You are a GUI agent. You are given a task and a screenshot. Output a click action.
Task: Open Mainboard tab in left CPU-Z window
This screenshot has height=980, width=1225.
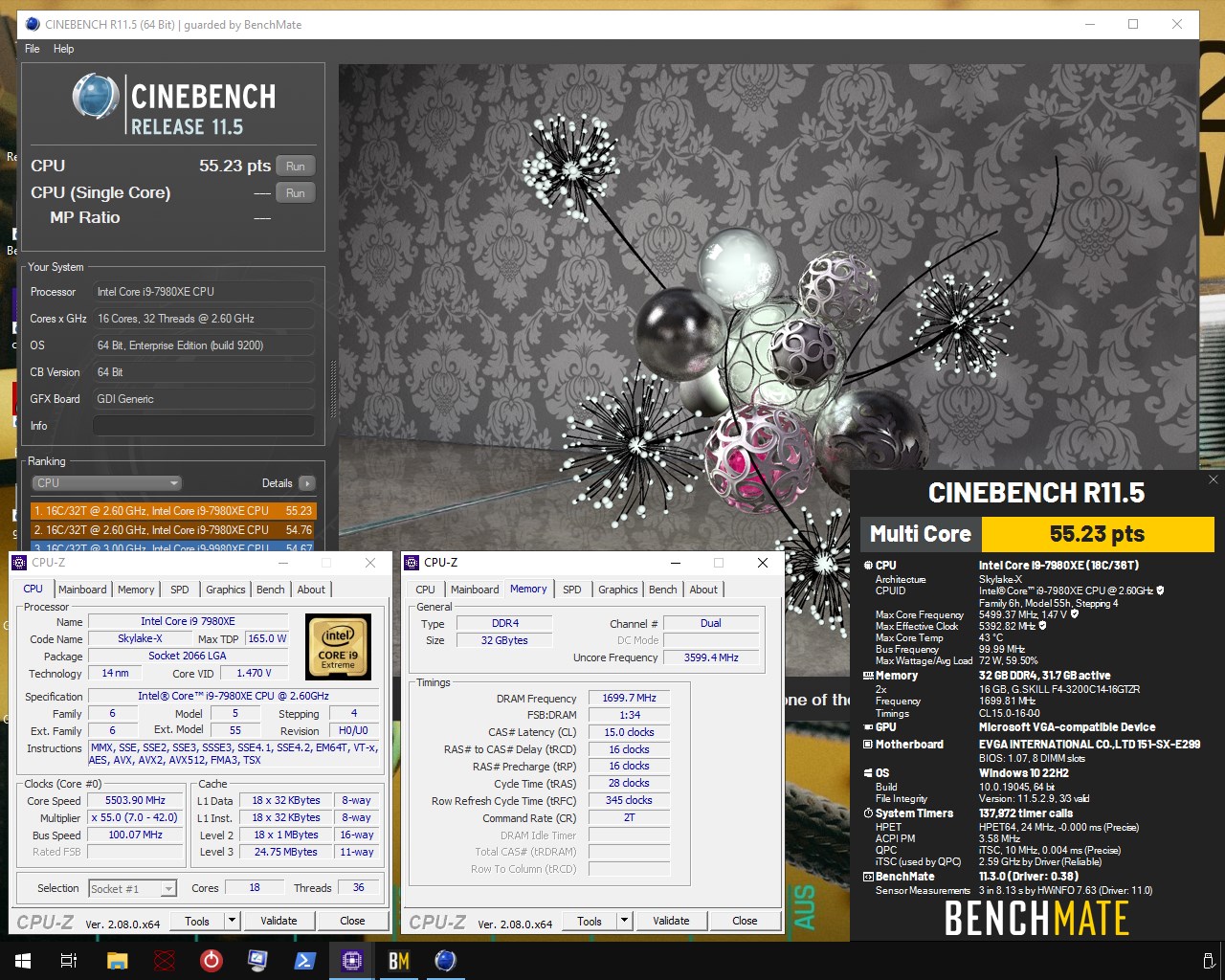[x=82, y=590]
